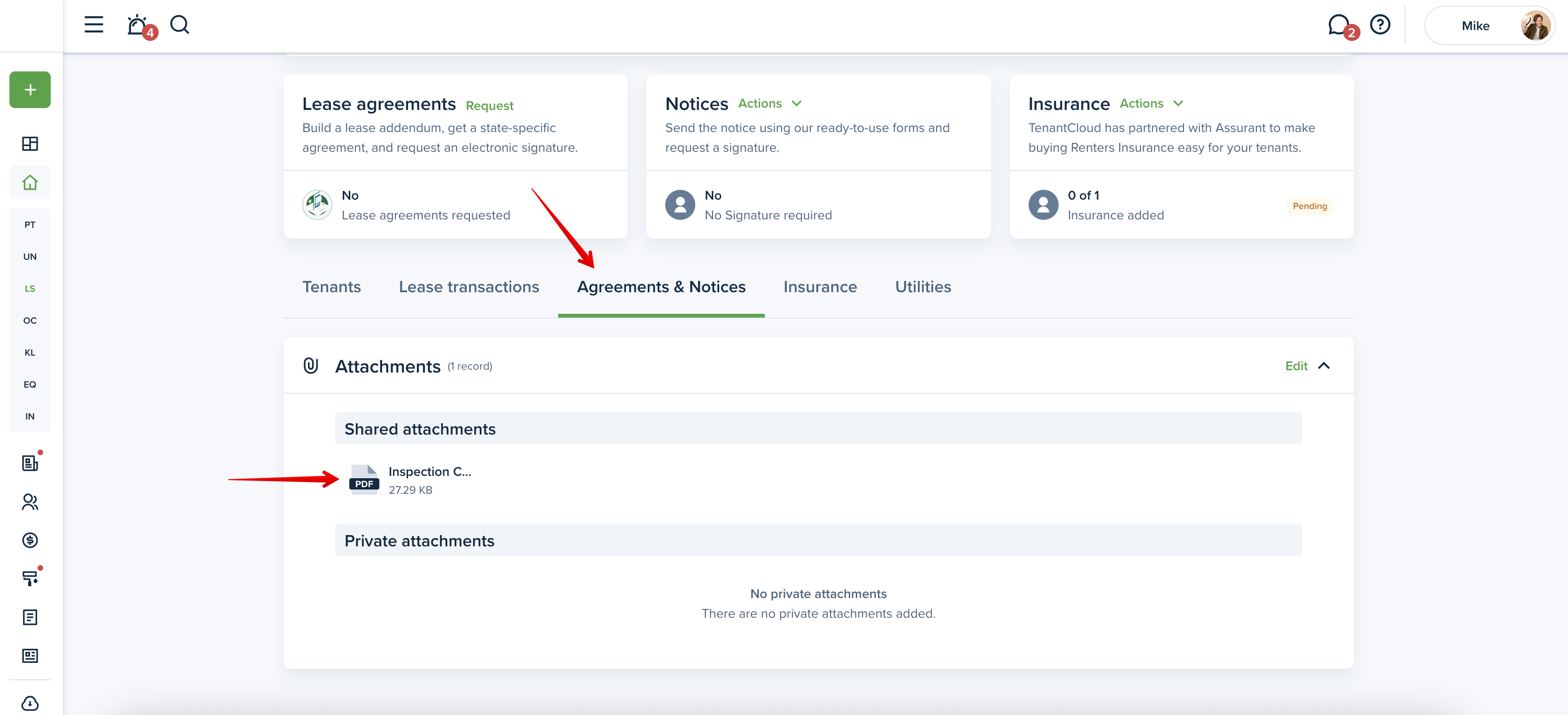Click the help question mark icon
1568x715 pixels.
pos(1380,25)
